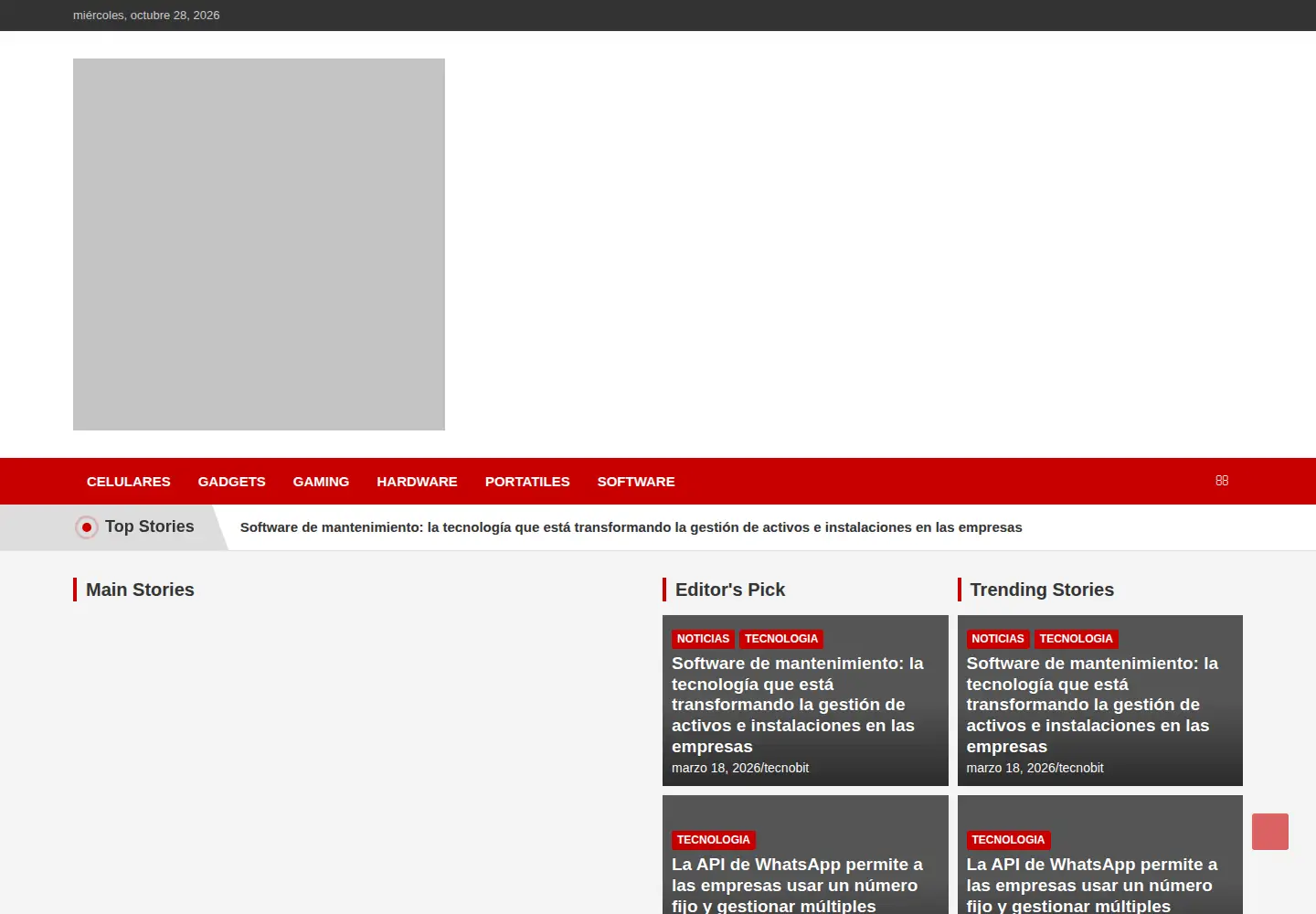Open the GADGETS menu item
Image resolution: width=1316 pixels, height=914 pixels.
(x=232, y=482)
